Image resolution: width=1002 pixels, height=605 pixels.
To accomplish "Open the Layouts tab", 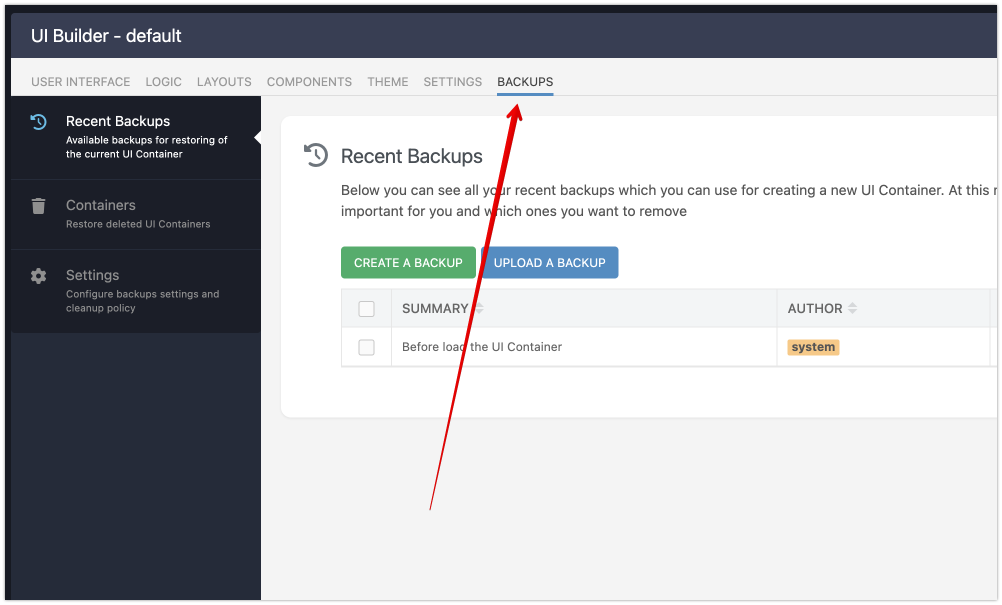I will coord(224,82).
